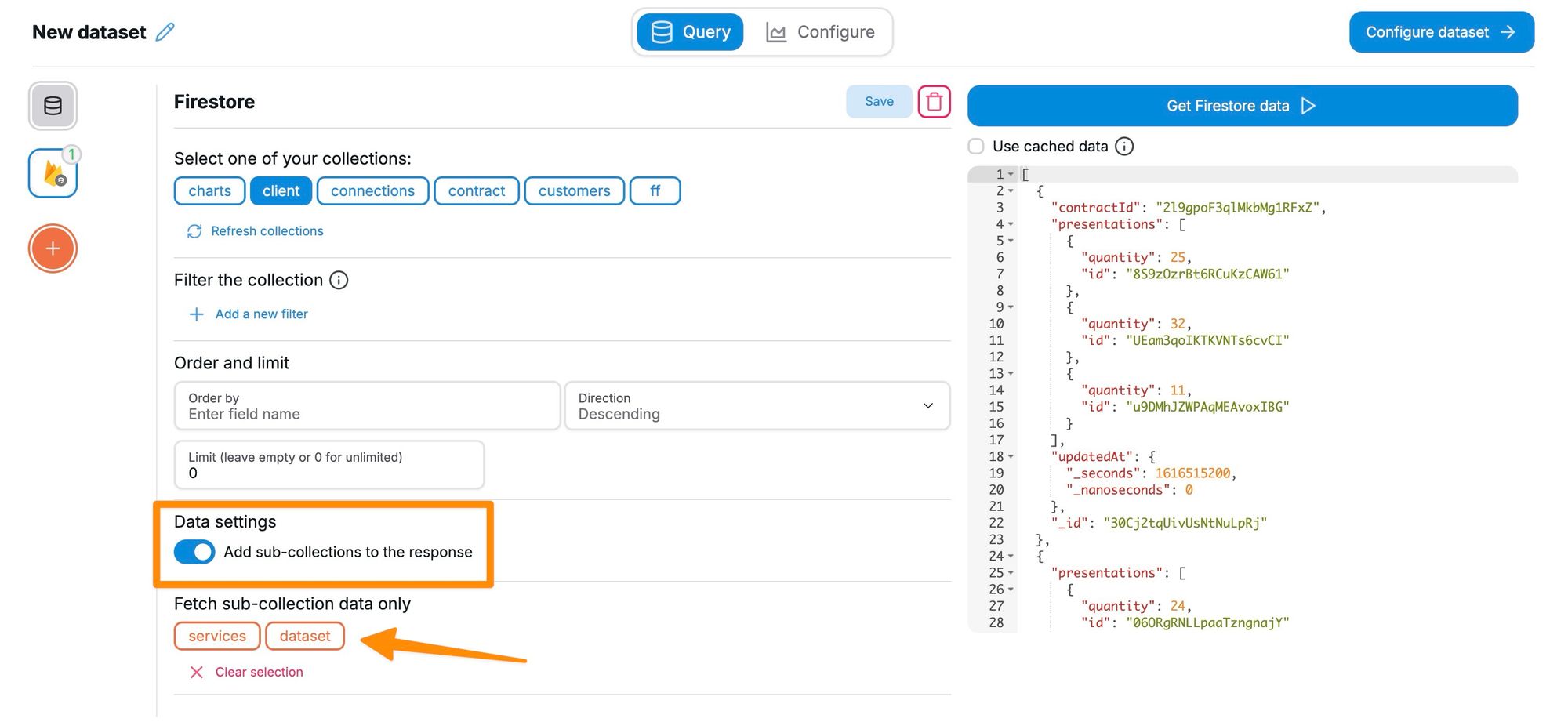Switch to the Configure tab
Screen dimensions: 1568x722
pyautogui.click(x=820, y=32)
